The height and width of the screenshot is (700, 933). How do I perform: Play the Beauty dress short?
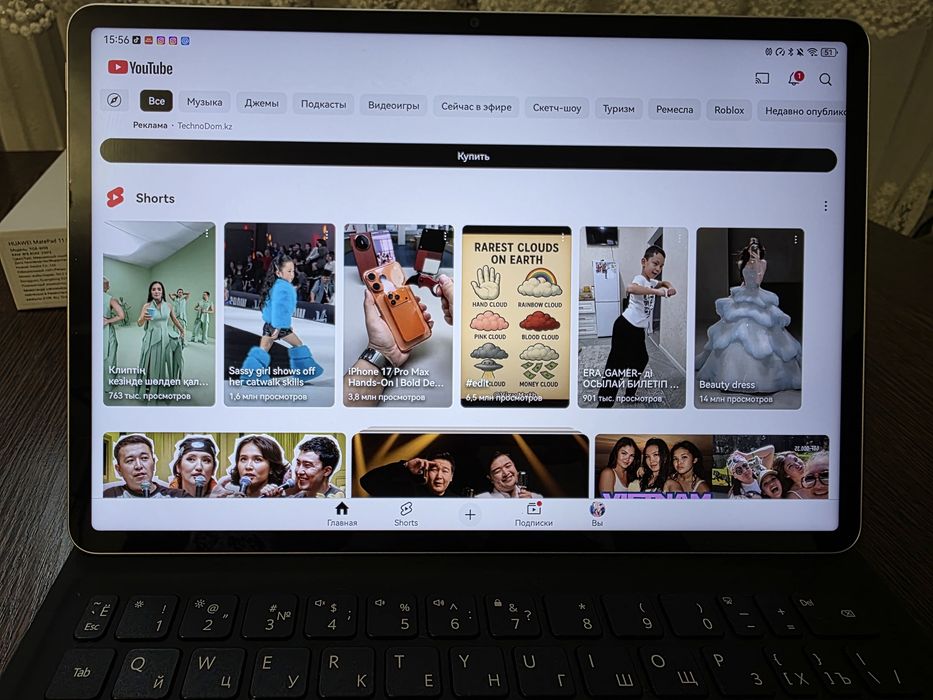click(x=749, y=318)
